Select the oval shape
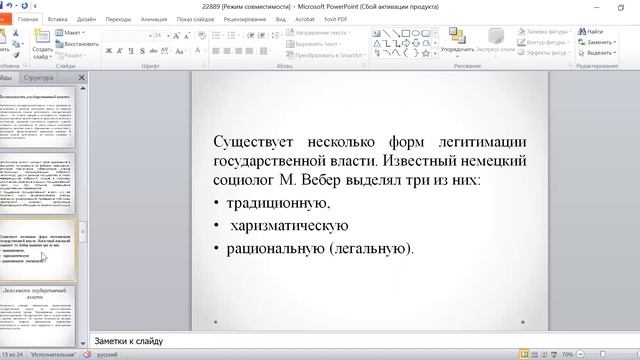 416,33
